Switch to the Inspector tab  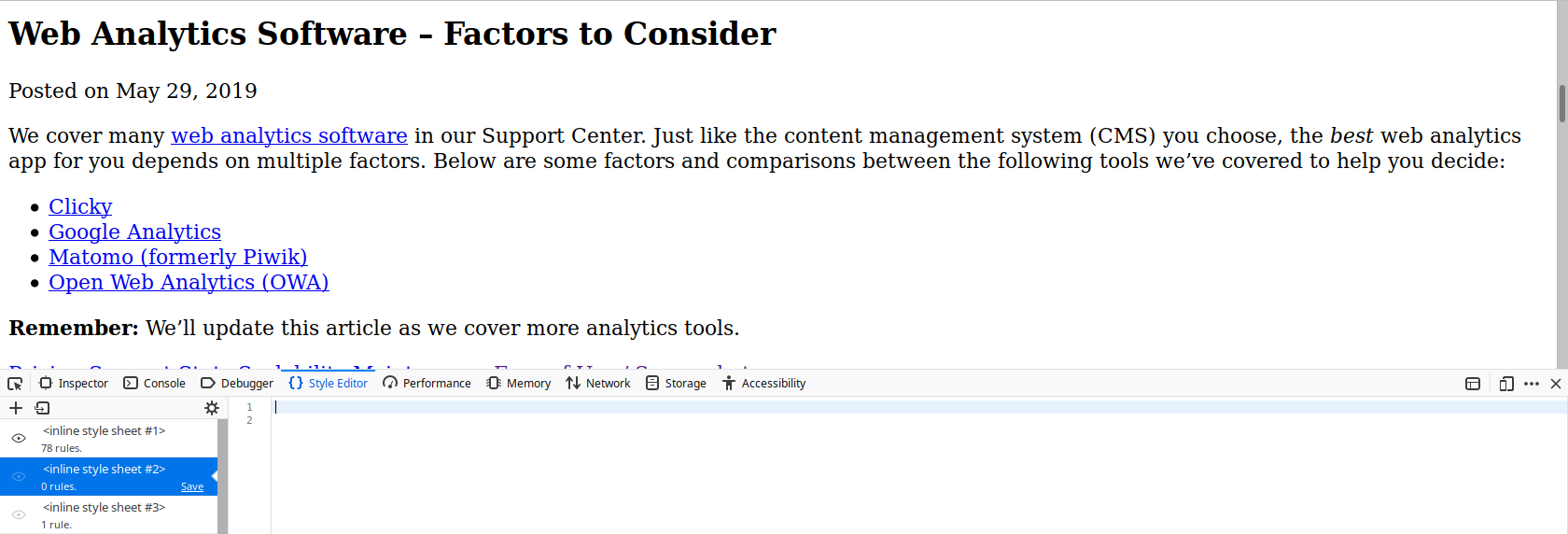(74, 384)
